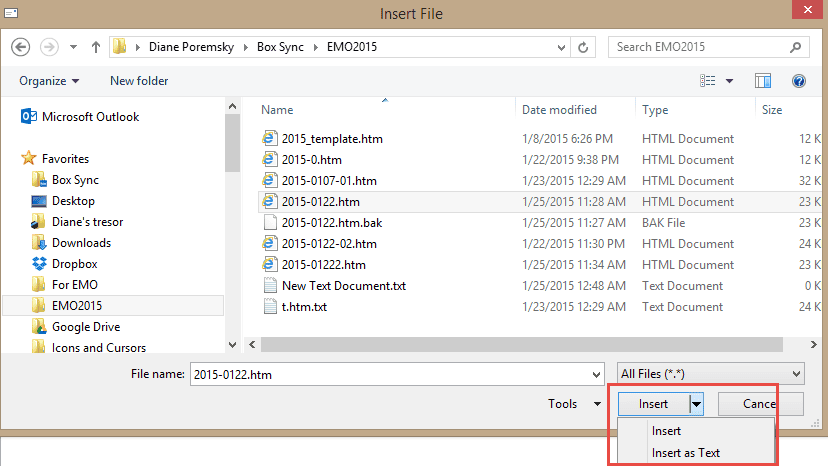Go up one folder level
This screenshot has width=828, height=466.
coord(96,47)
